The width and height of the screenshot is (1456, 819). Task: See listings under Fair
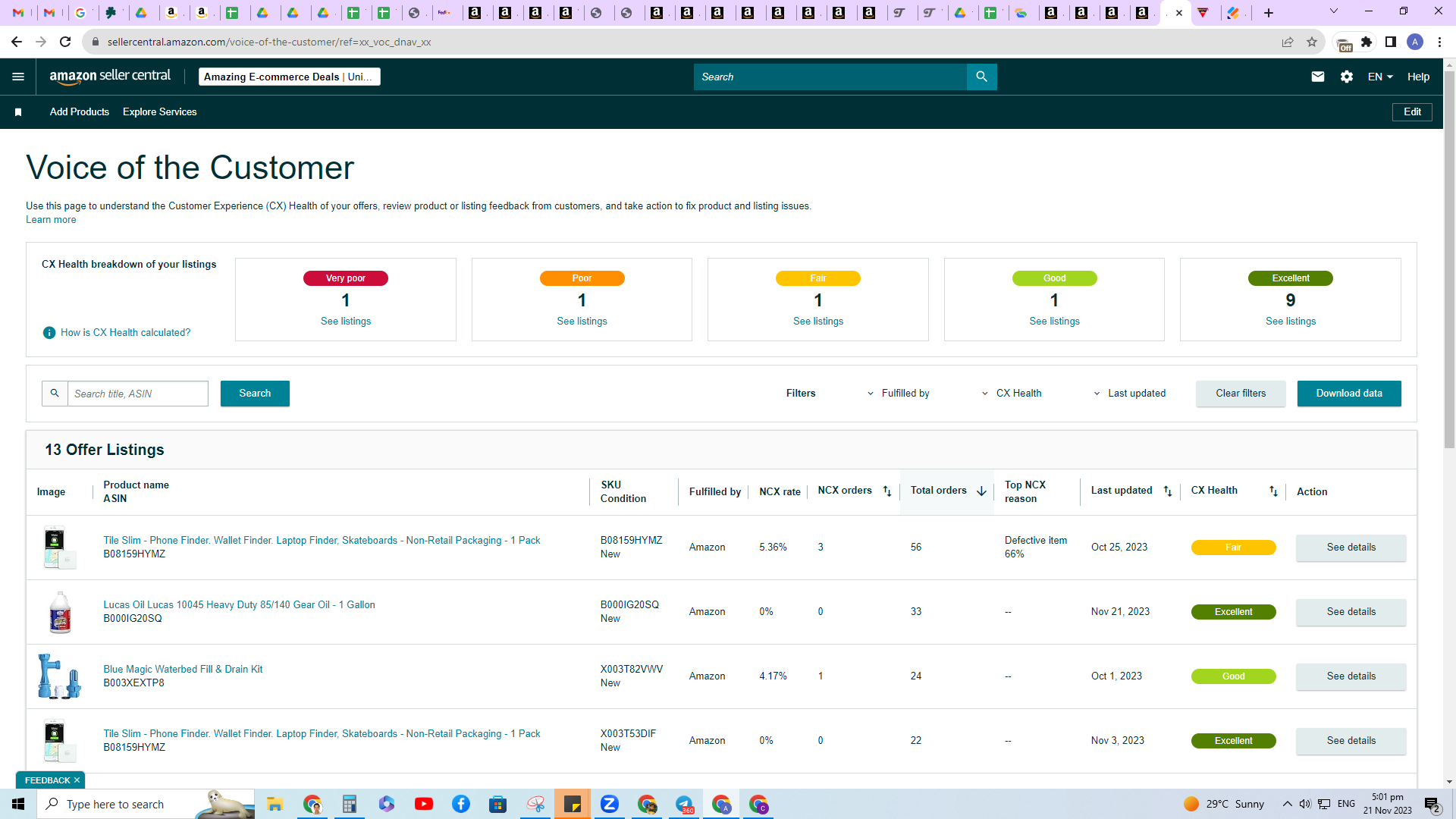818,322
